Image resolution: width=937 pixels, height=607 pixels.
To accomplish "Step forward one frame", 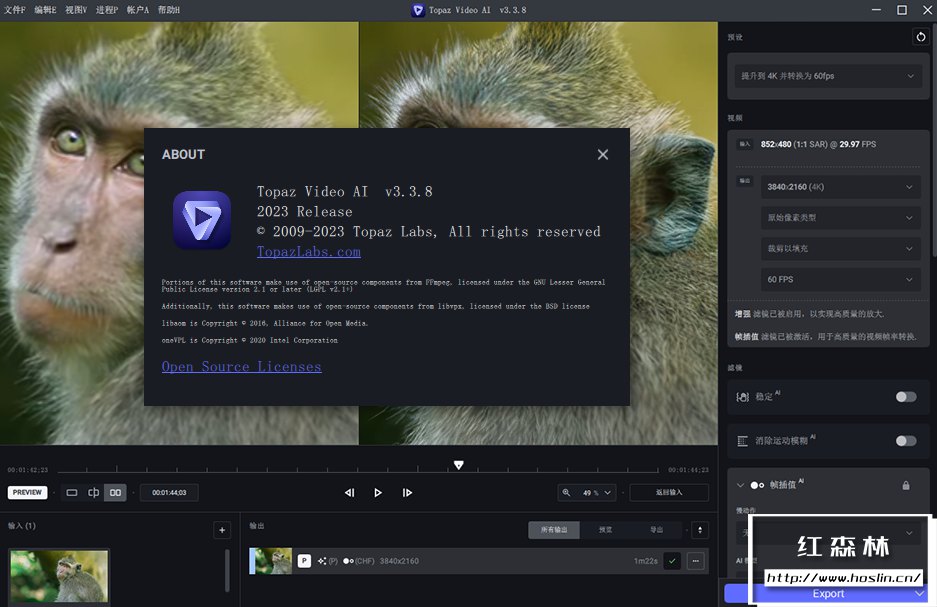I will click(x=407, y=492).
